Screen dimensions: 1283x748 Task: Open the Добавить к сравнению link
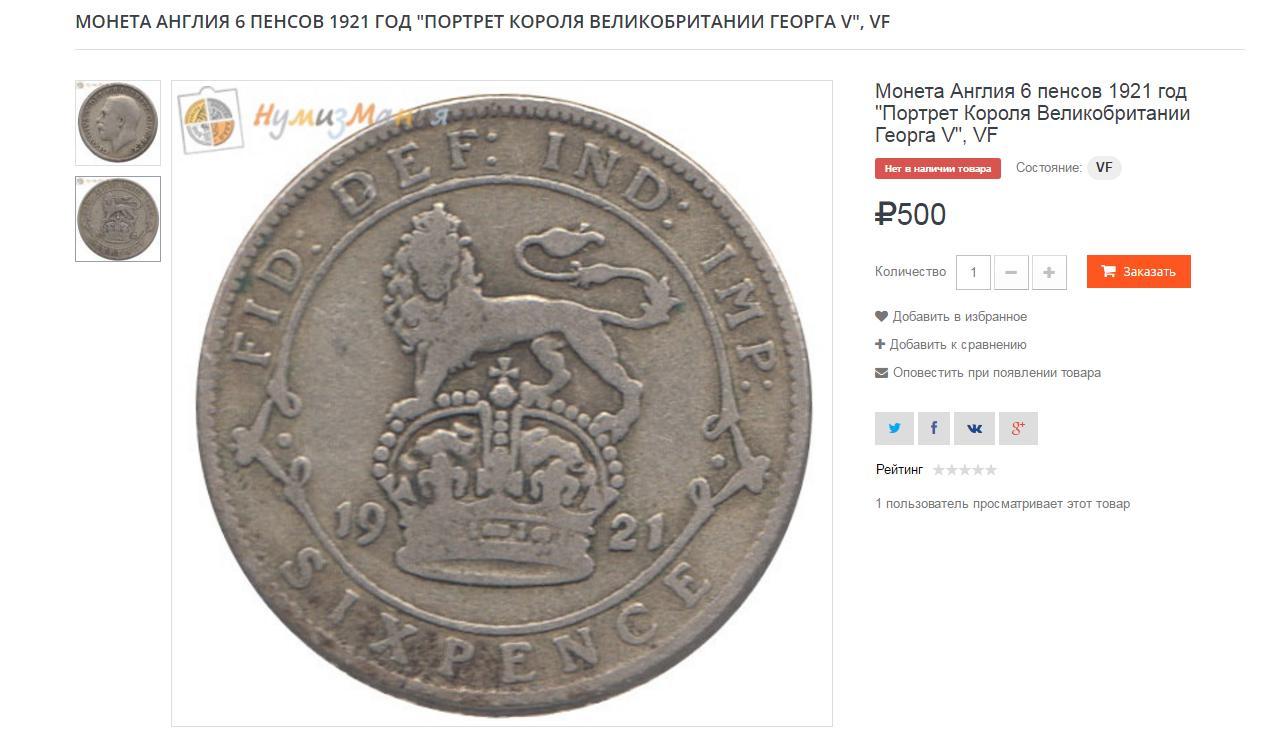click(958, 345)
